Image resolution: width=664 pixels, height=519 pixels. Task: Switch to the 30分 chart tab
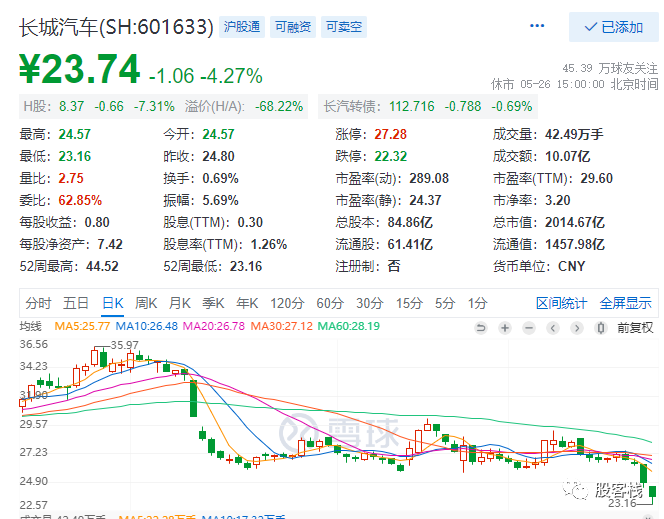tap(370, 303)
